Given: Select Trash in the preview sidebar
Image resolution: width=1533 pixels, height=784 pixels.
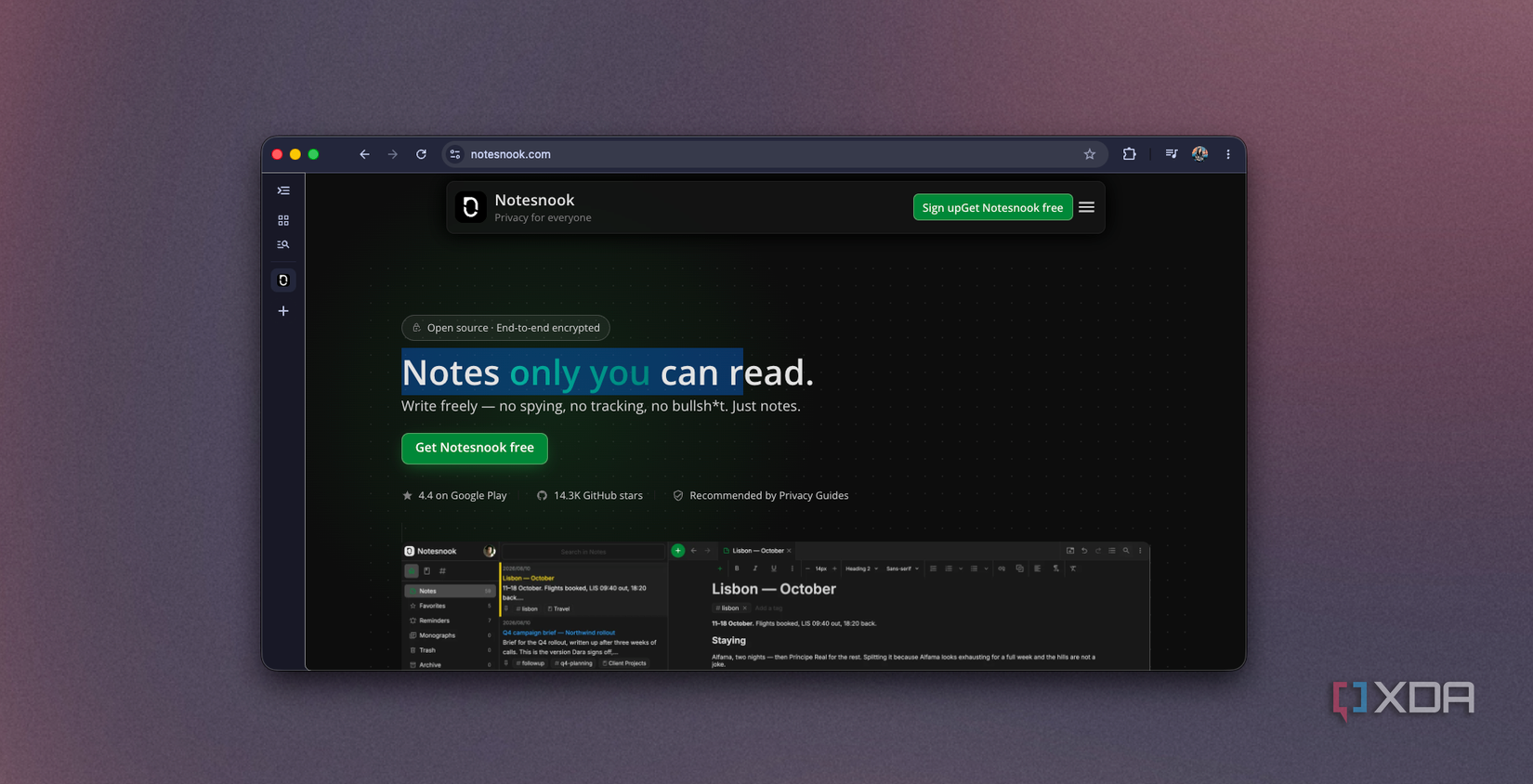Looking at the screenshot, I should tap(450, 650).
